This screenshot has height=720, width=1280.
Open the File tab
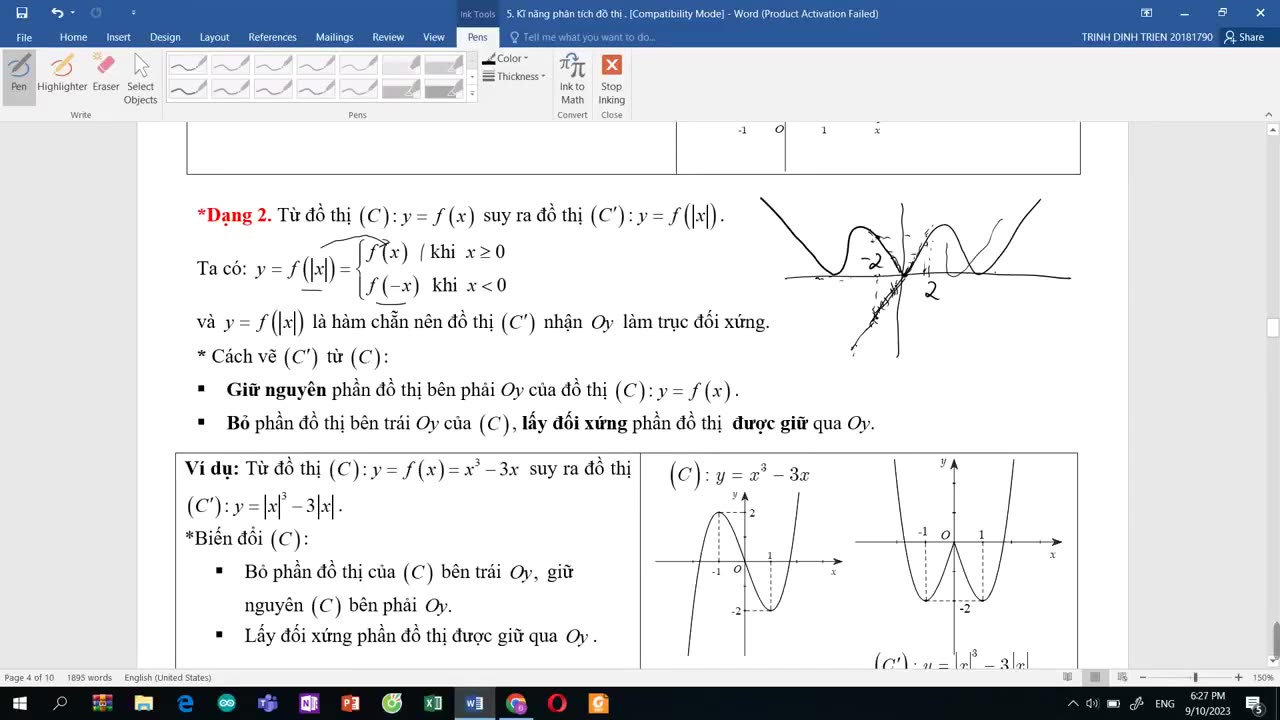click(24, 37)
